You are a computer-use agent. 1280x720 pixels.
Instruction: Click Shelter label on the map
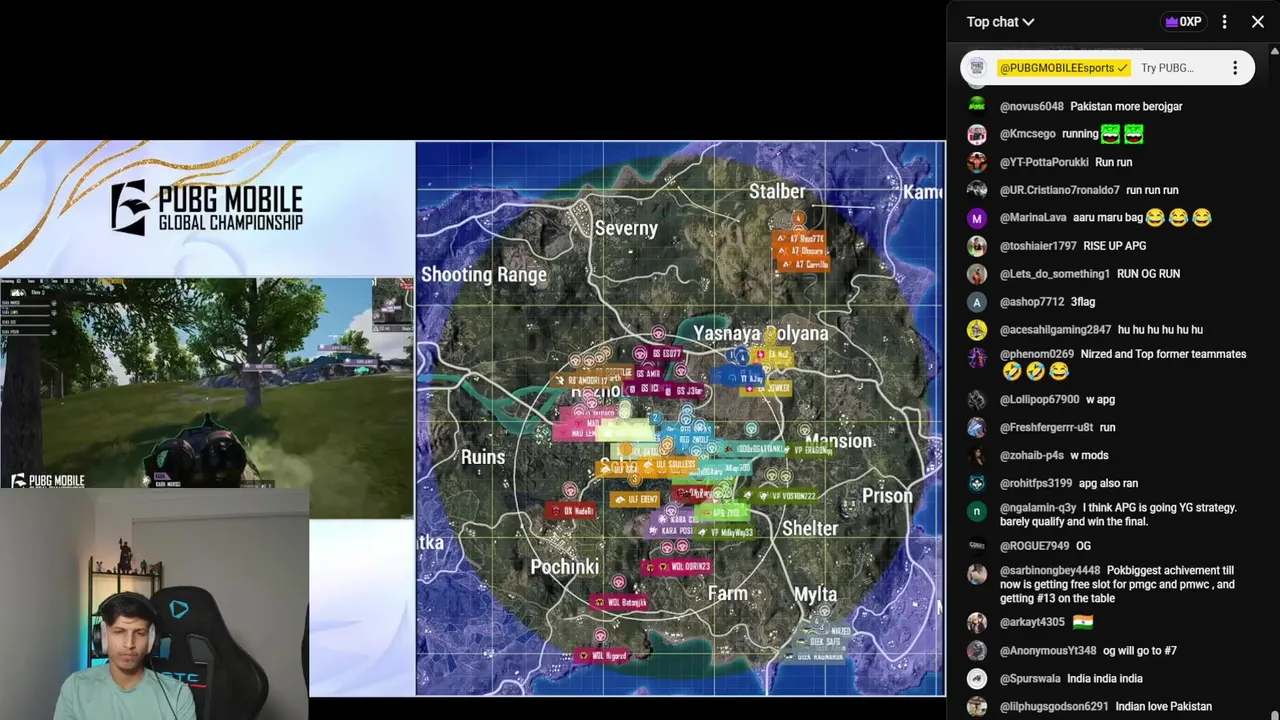pyautogui.click(x=810, y=528)
